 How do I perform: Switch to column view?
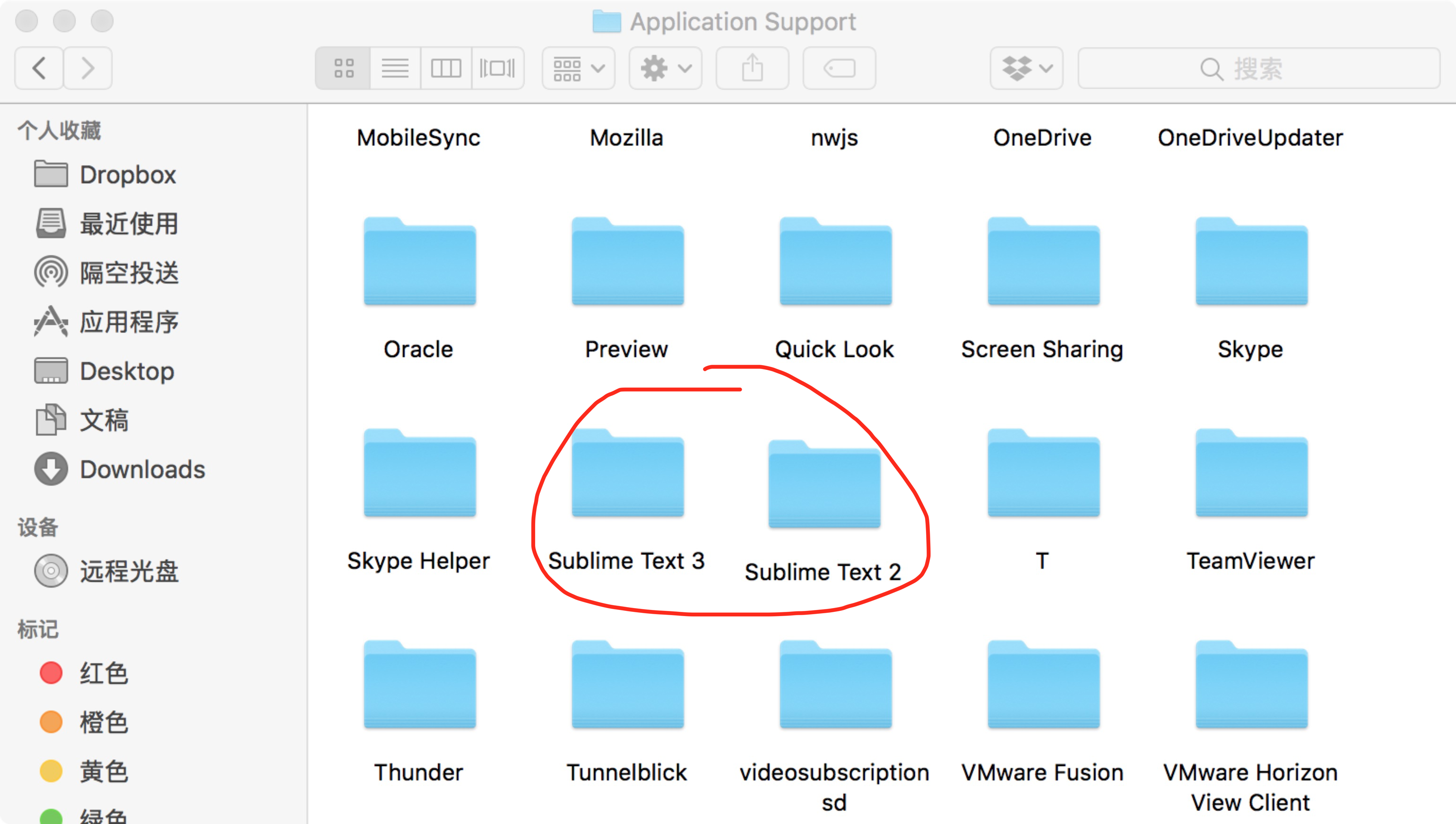click(446, 69)
